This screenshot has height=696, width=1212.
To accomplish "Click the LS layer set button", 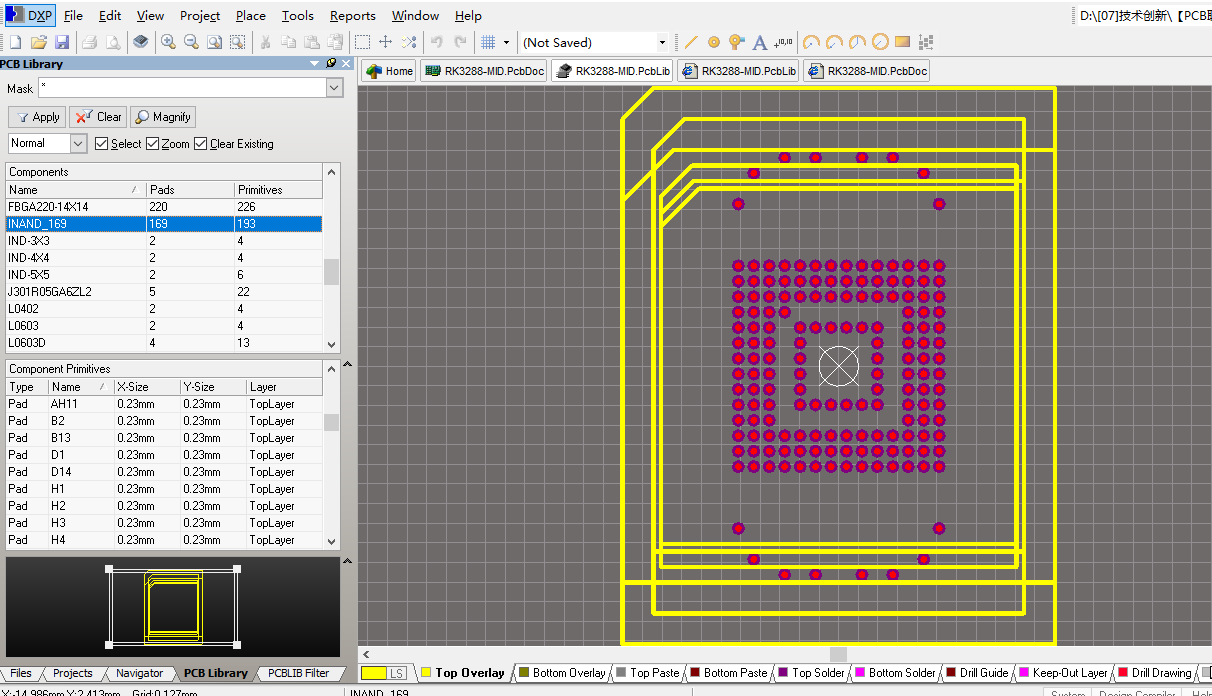I will click(397, 673).
